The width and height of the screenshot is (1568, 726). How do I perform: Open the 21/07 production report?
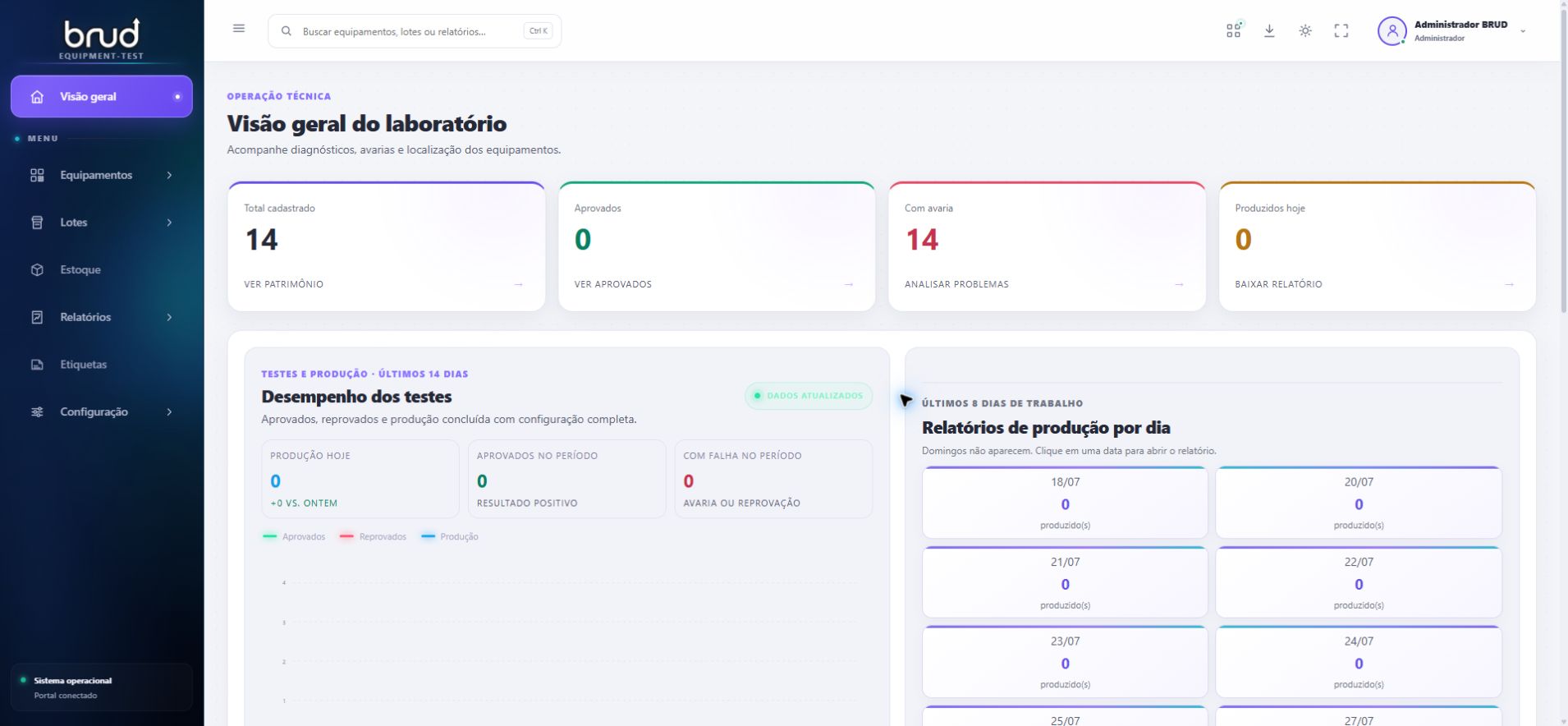[x=1065, y=582]
